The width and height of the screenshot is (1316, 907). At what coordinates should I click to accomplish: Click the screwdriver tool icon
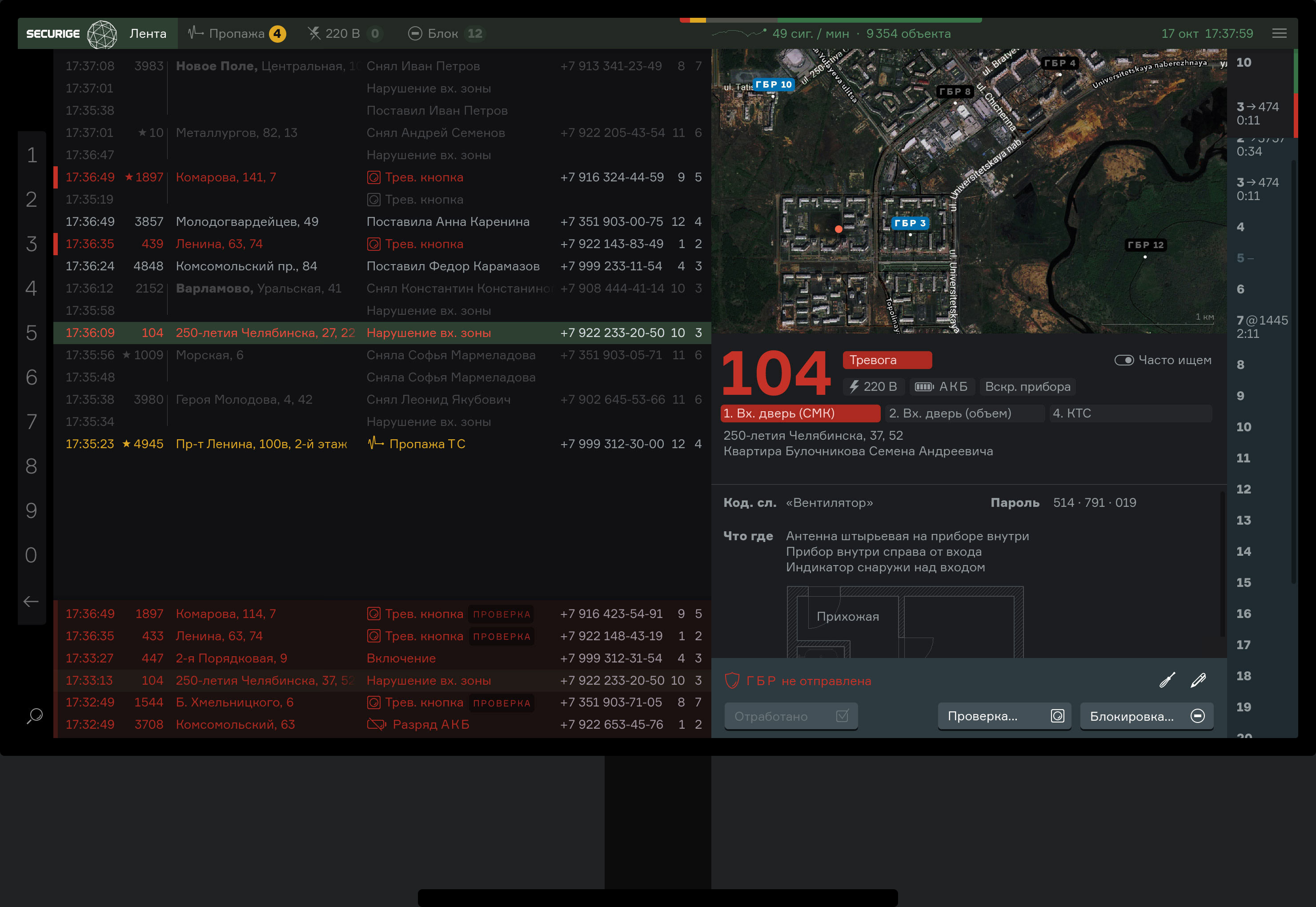pyautogui.click(x=1167, y=680)
